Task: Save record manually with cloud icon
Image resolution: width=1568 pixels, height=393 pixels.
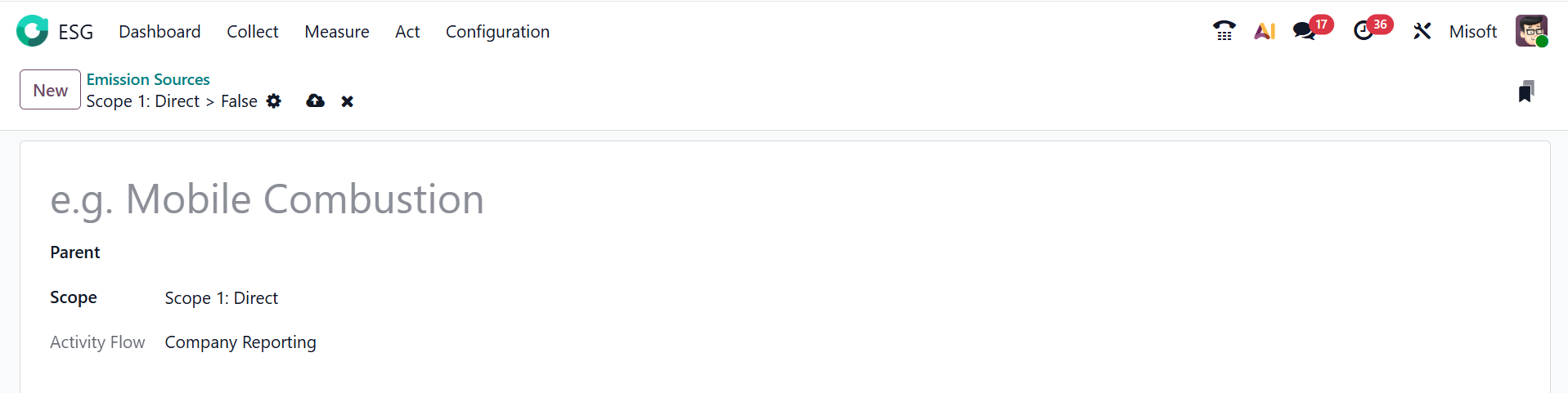Action: tap(315, 101)
